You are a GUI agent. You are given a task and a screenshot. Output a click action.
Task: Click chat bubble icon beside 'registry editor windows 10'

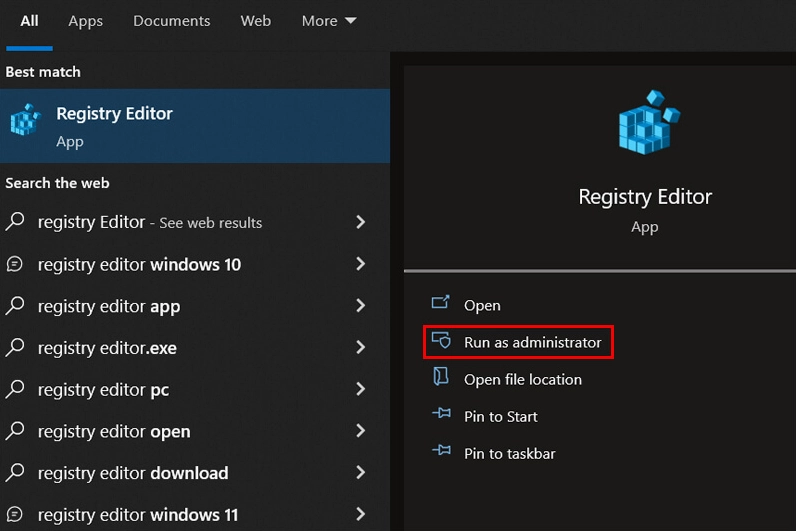pyautogui.click(x=15, y=264)
